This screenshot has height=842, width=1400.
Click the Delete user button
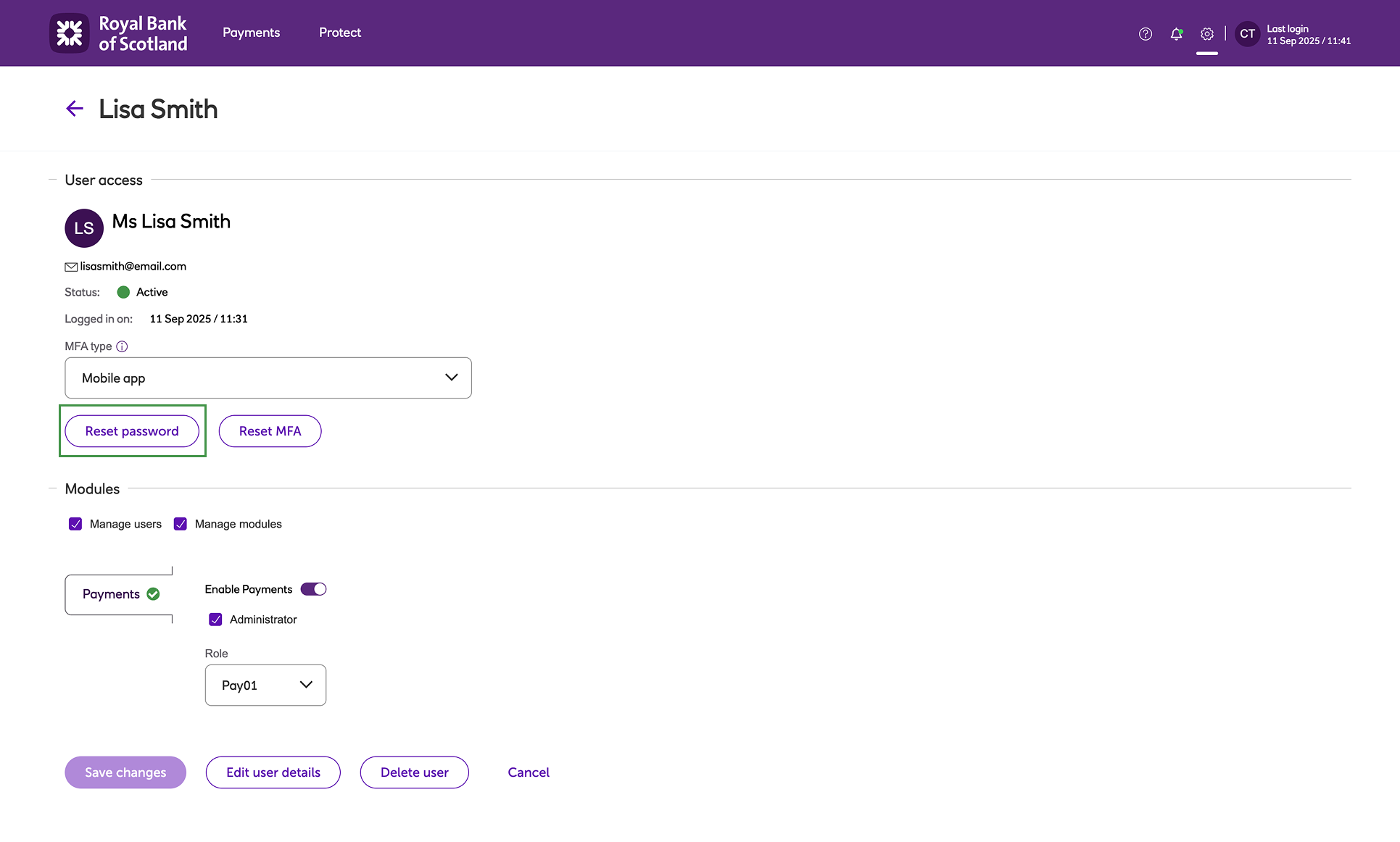tap(414, 772)
